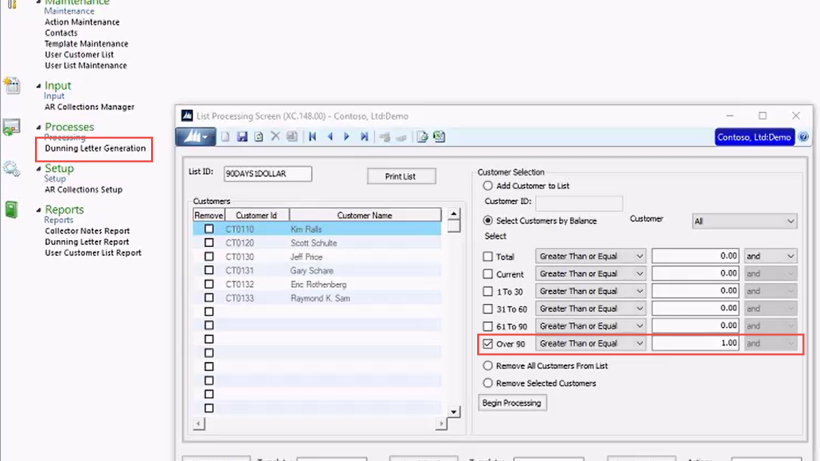
Task: Click the grayed second notes toolbar icon
Action: [x=401, y=137]
